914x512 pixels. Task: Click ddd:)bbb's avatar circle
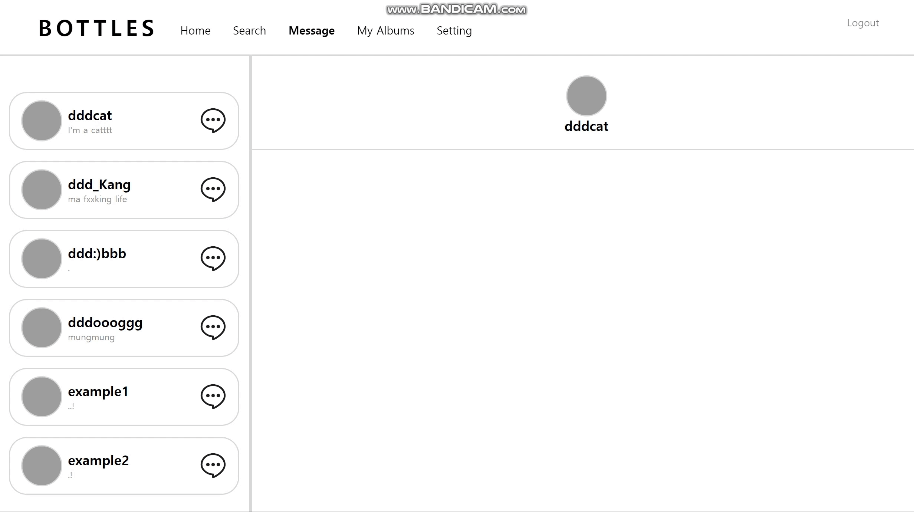click(41, 258)
